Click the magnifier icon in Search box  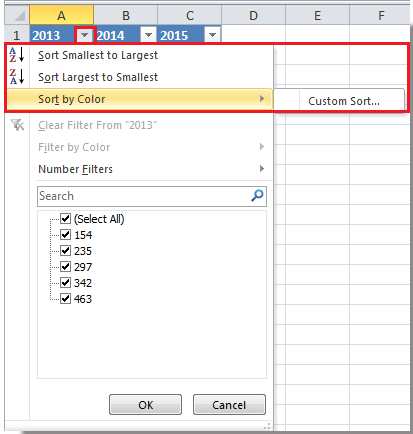coord(257,196)
